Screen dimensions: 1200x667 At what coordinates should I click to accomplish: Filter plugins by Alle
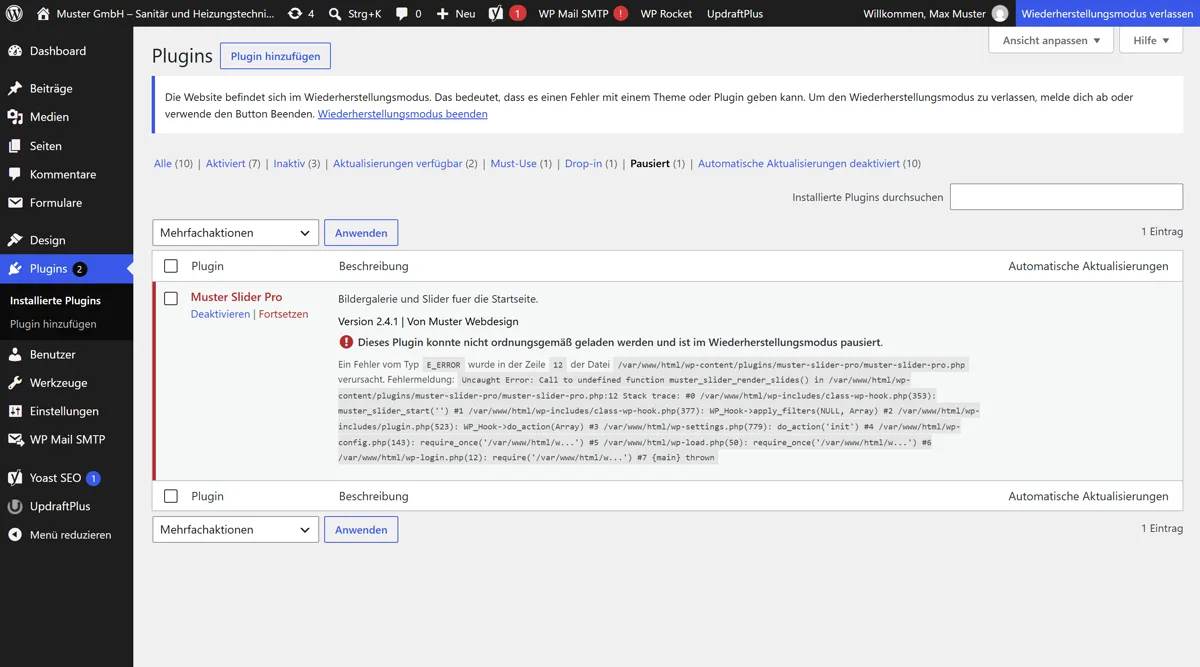pos(163,163)
